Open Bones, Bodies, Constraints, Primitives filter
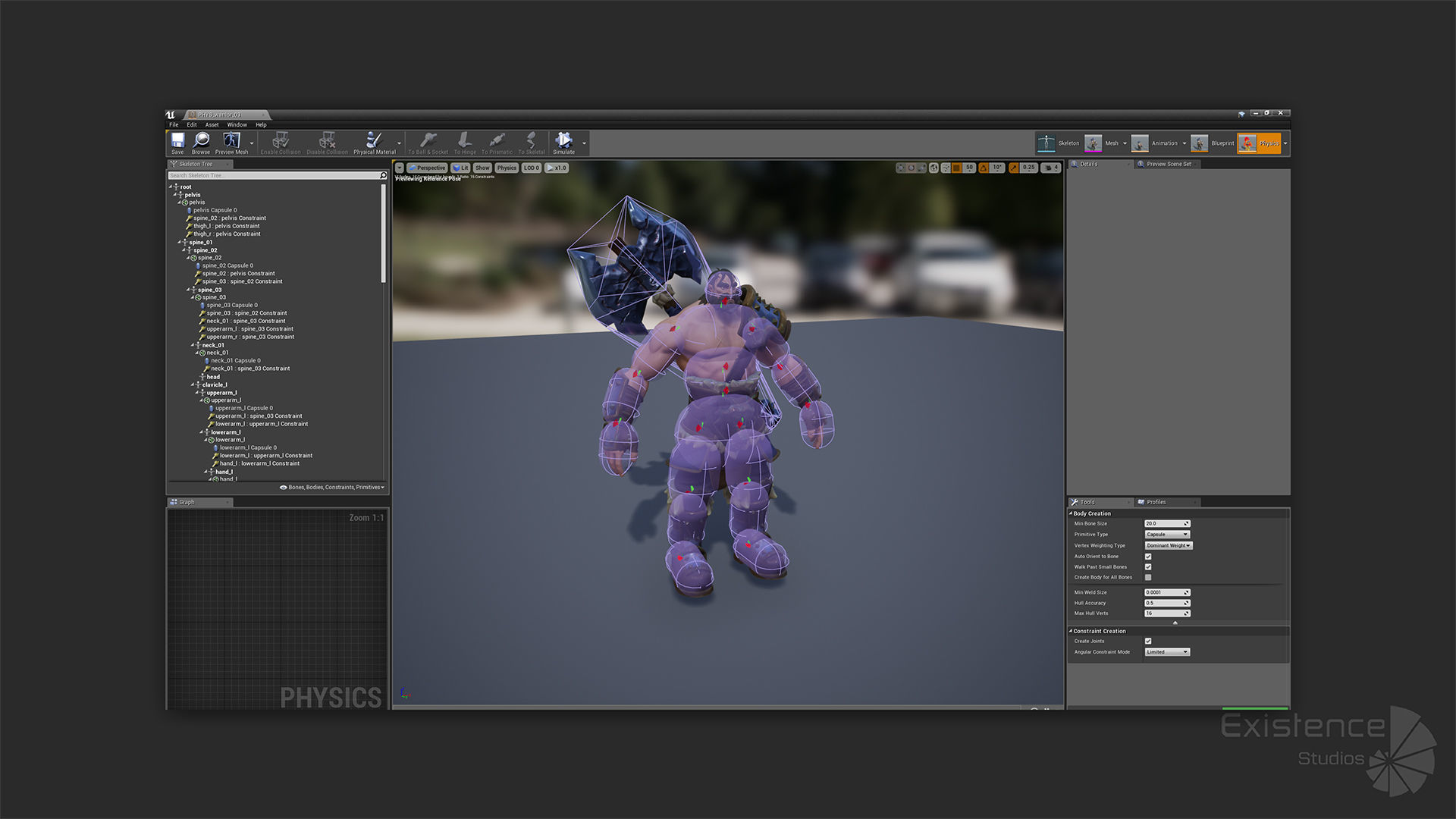 (x=332, y=488)
